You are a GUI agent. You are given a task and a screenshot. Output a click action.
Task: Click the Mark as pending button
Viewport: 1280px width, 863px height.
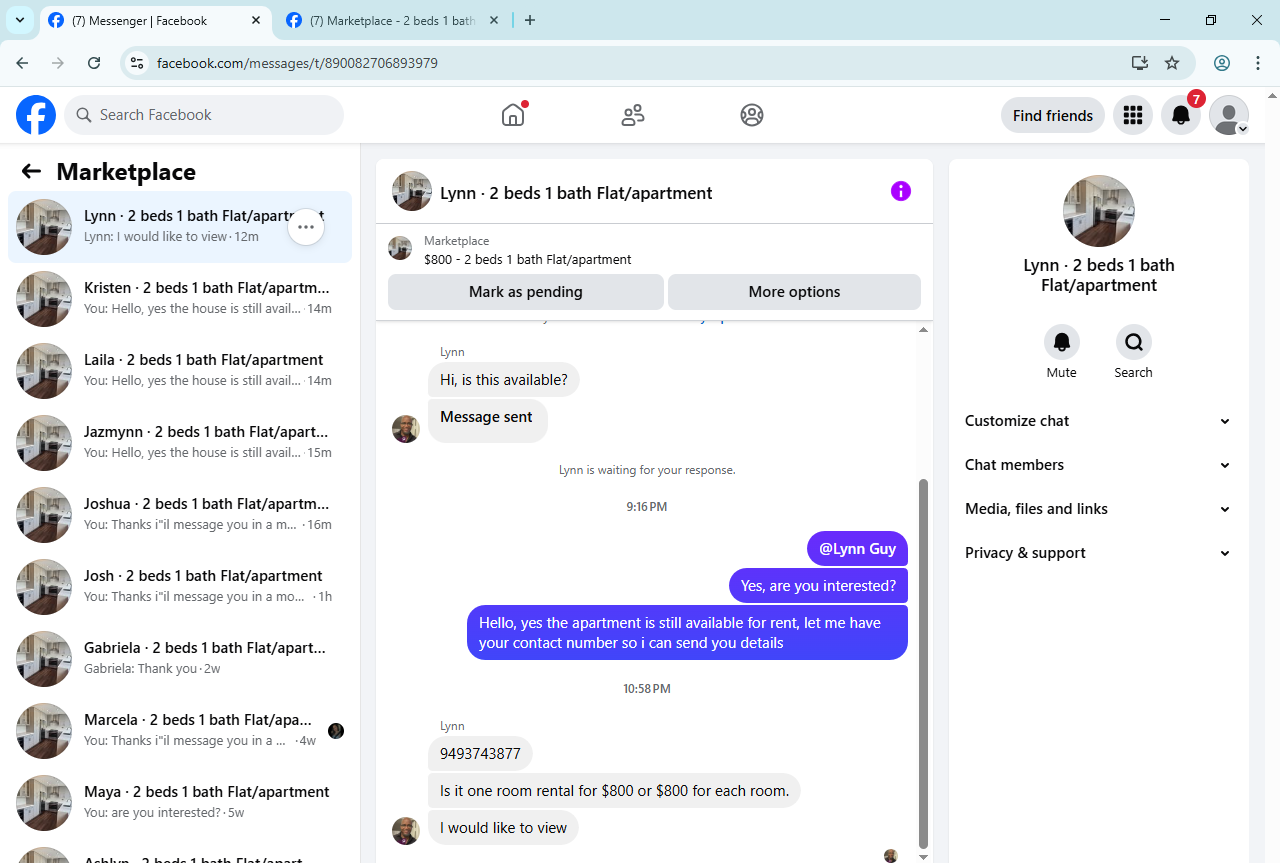coord(526,292)
